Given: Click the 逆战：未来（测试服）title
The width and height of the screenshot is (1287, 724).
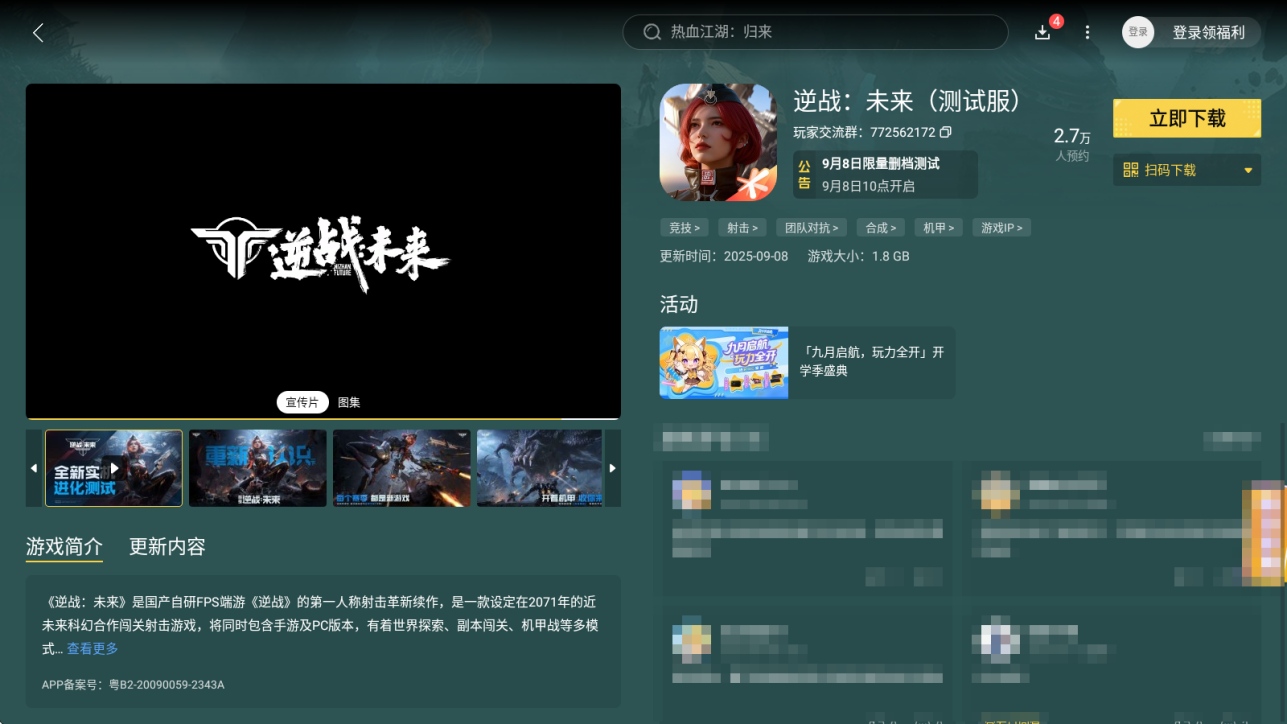Looking at the screenshot, I should tap(907, 101).
